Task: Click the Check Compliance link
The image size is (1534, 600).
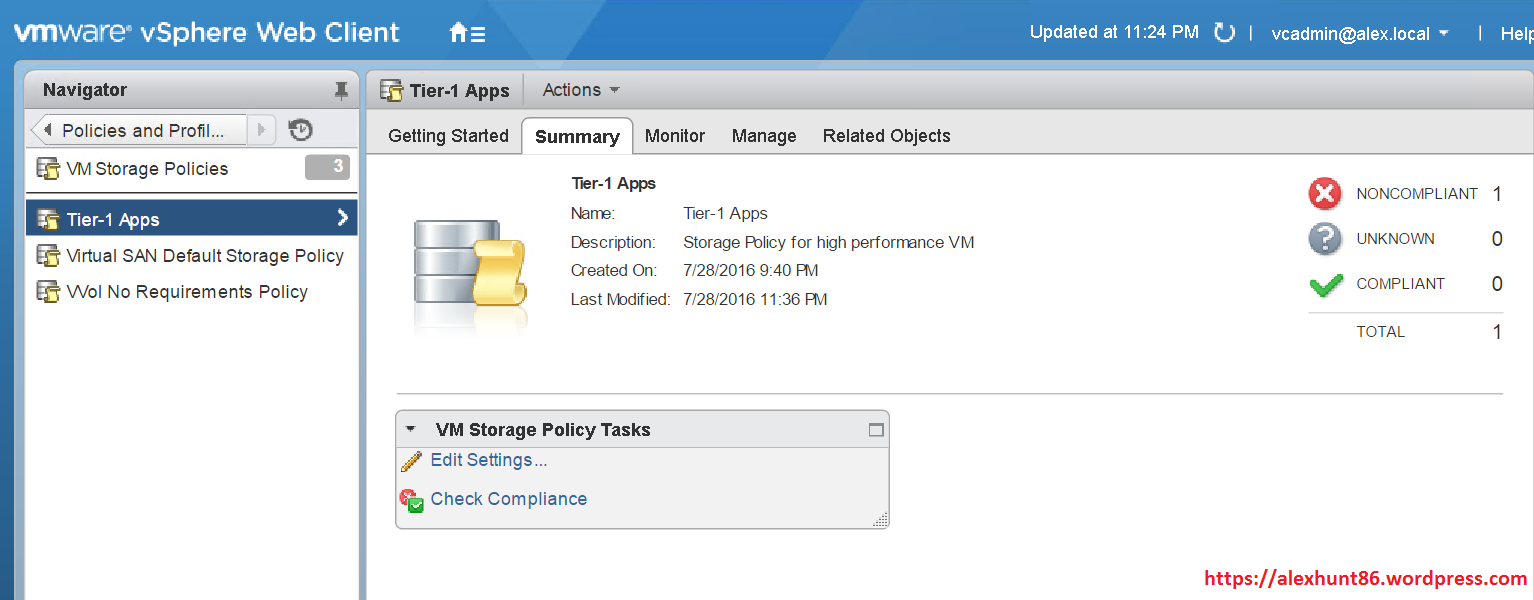Action: point(508,498)
